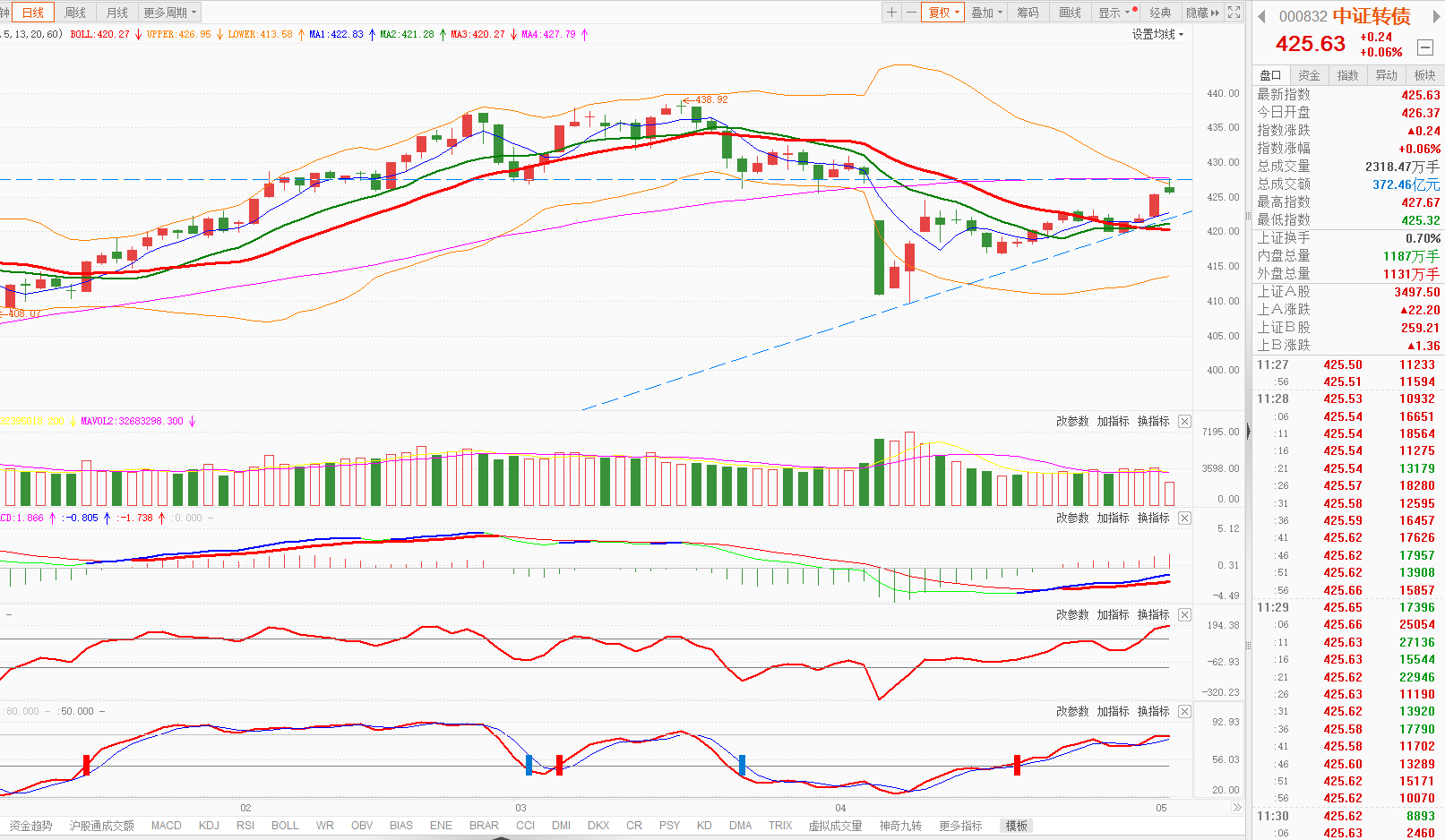Close the CCI indicator panel

[x=1184, y=614]
